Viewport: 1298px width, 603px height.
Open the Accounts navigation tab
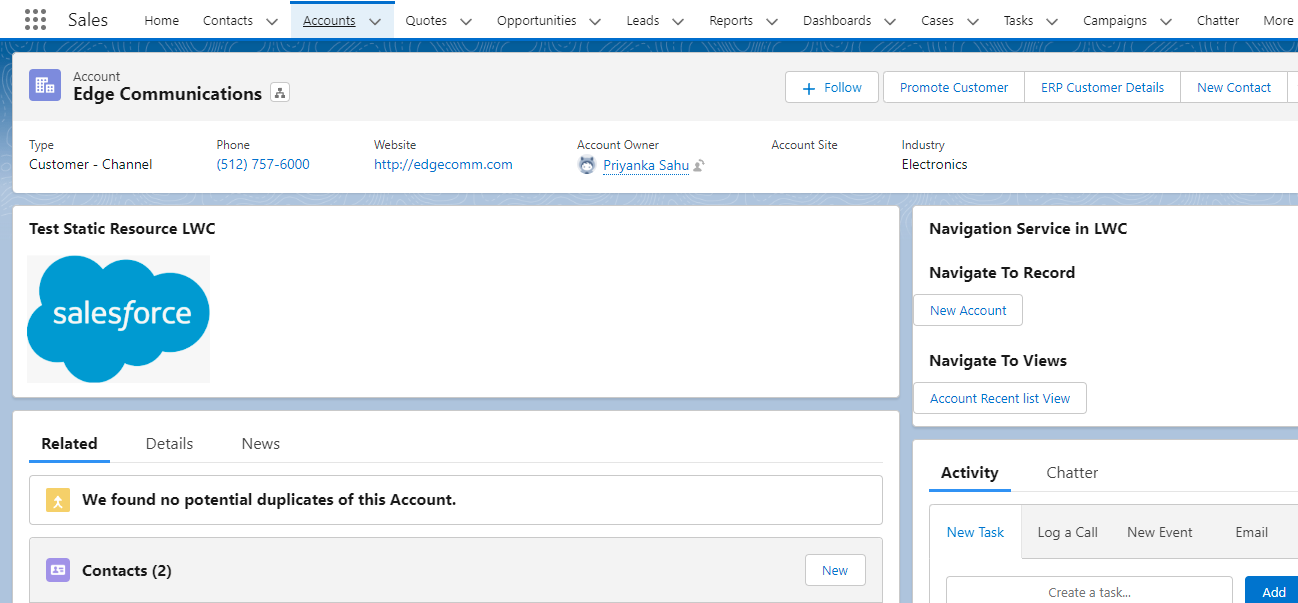(329, 20)
